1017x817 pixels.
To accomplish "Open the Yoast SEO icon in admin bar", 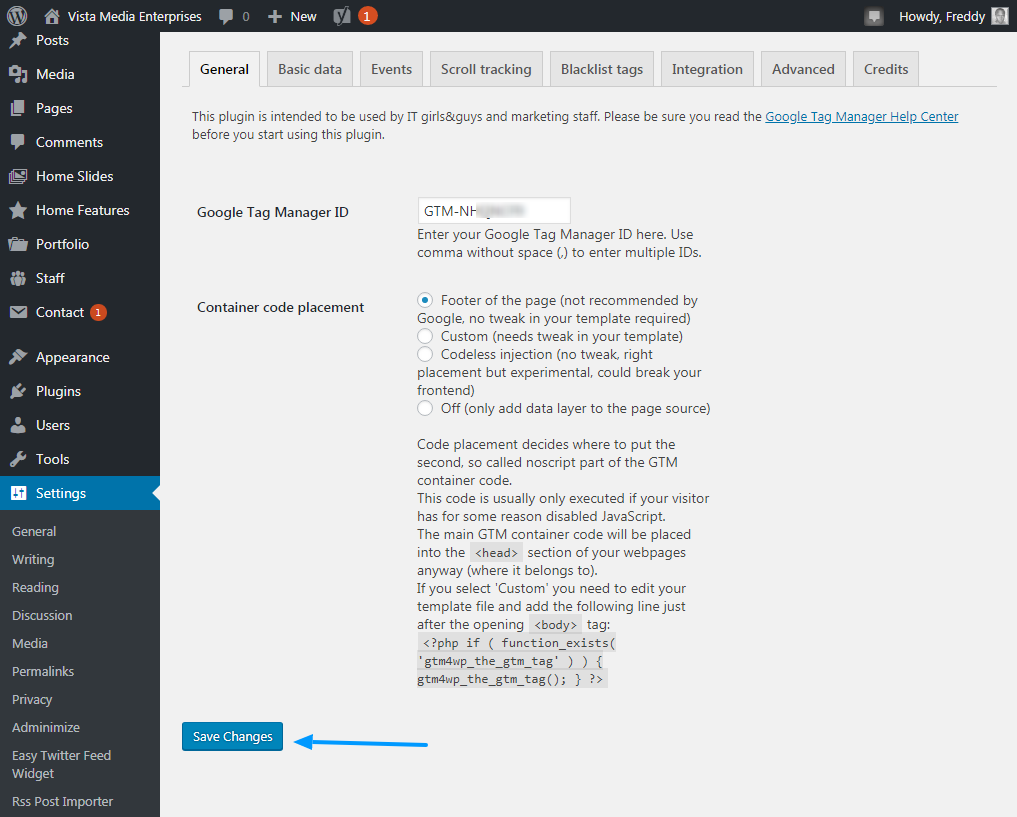I will 342,16.
